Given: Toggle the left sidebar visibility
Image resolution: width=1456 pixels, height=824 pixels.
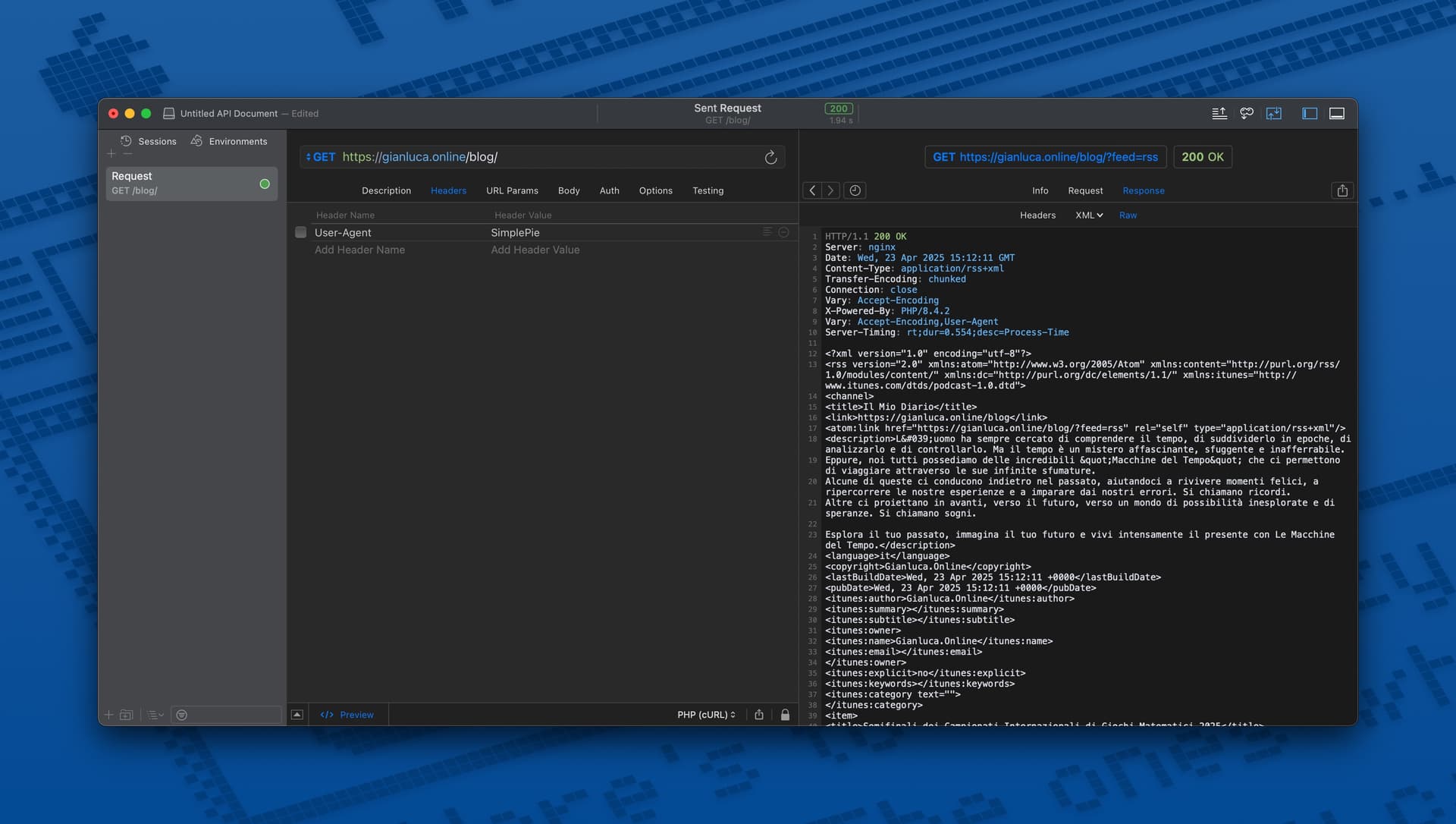Looking at the screenshot, I should 1310,113.
